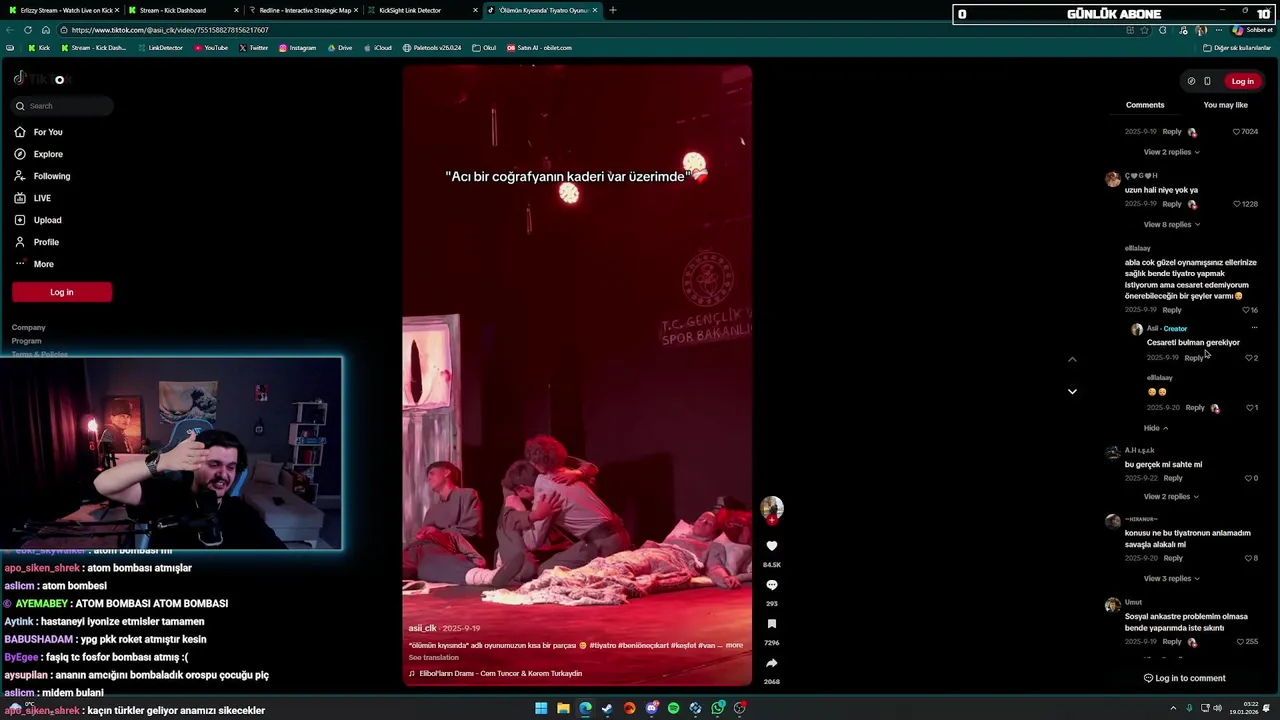Open Spotify from the taskbar
The height and width of the screenshot is (720, 1280).
coord(674,708)
